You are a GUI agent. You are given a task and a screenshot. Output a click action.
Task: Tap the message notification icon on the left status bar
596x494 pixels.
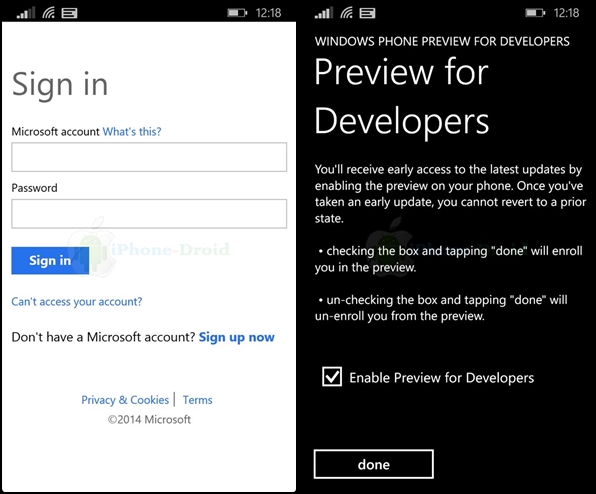point(70,13)
